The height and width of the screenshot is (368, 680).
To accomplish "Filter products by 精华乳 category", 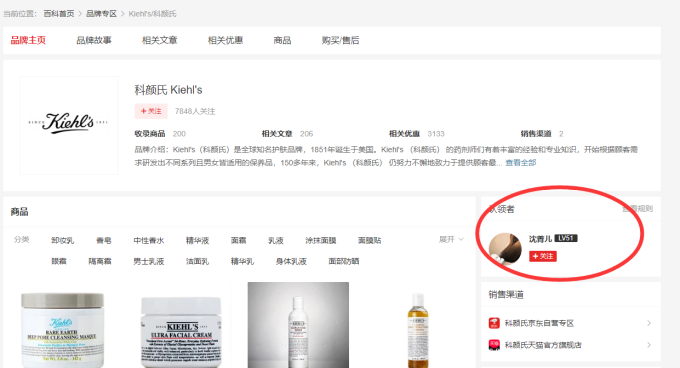I will coord(242,261).
